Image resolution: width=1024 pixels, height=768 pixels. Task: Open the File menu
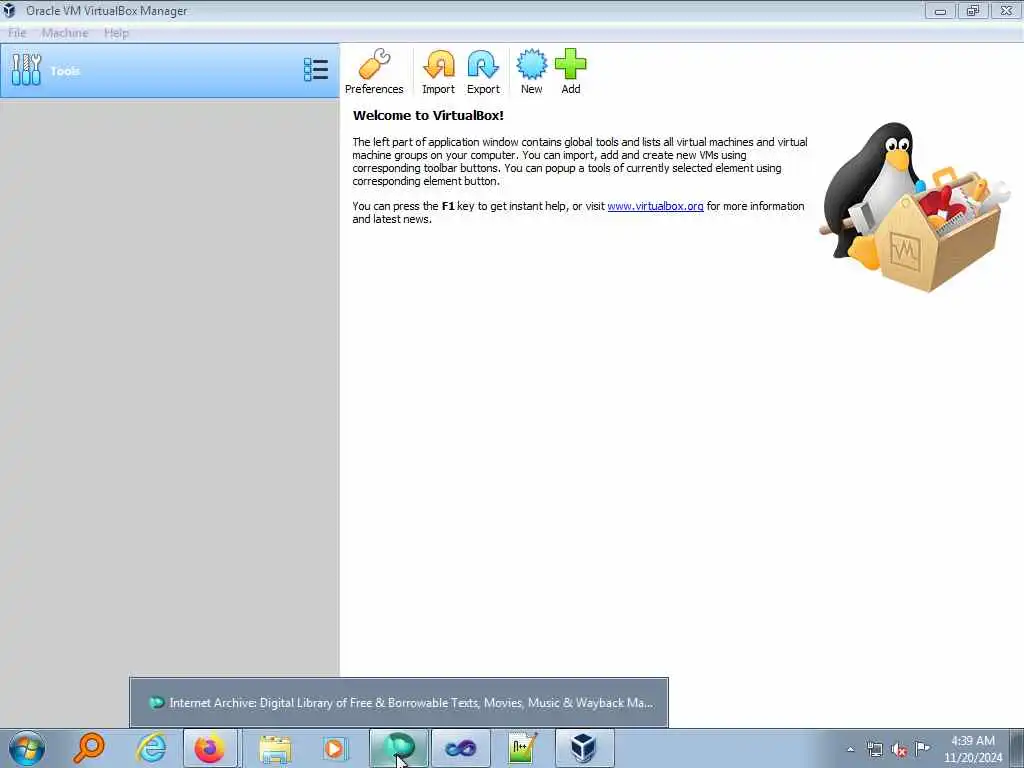tap(18, 33)
